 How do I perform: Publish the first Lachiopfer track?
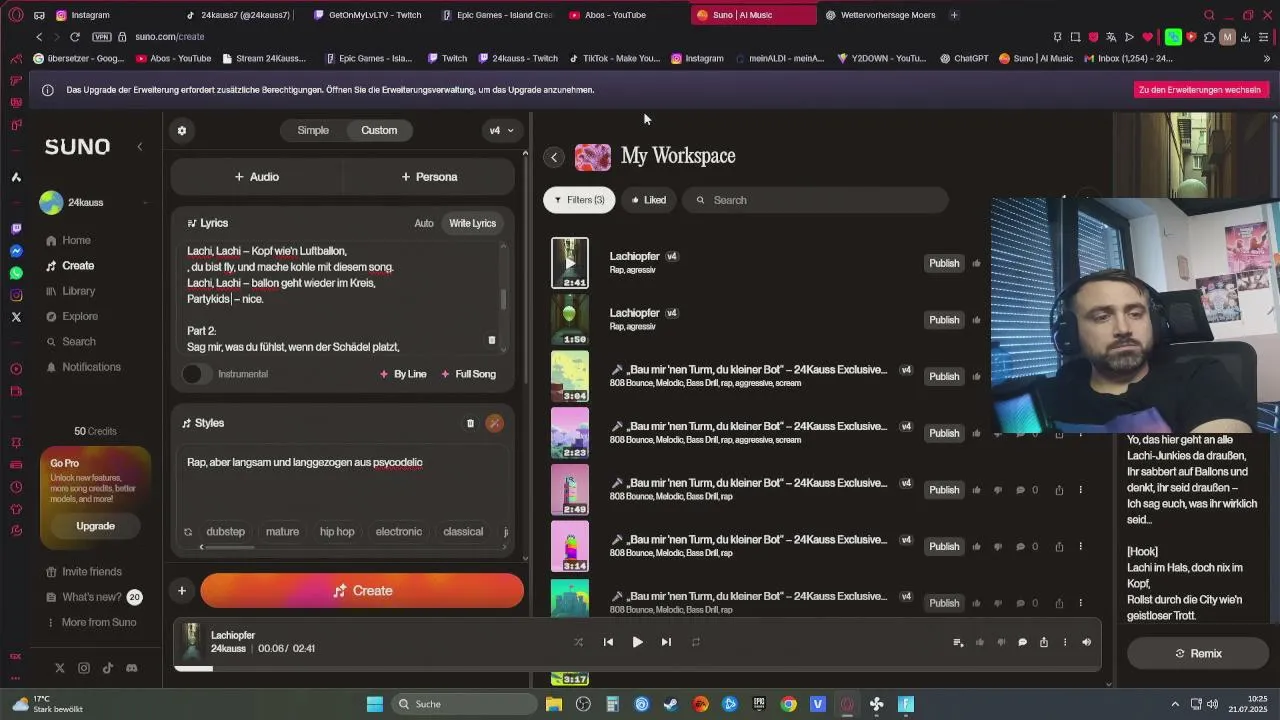(944, 264)
